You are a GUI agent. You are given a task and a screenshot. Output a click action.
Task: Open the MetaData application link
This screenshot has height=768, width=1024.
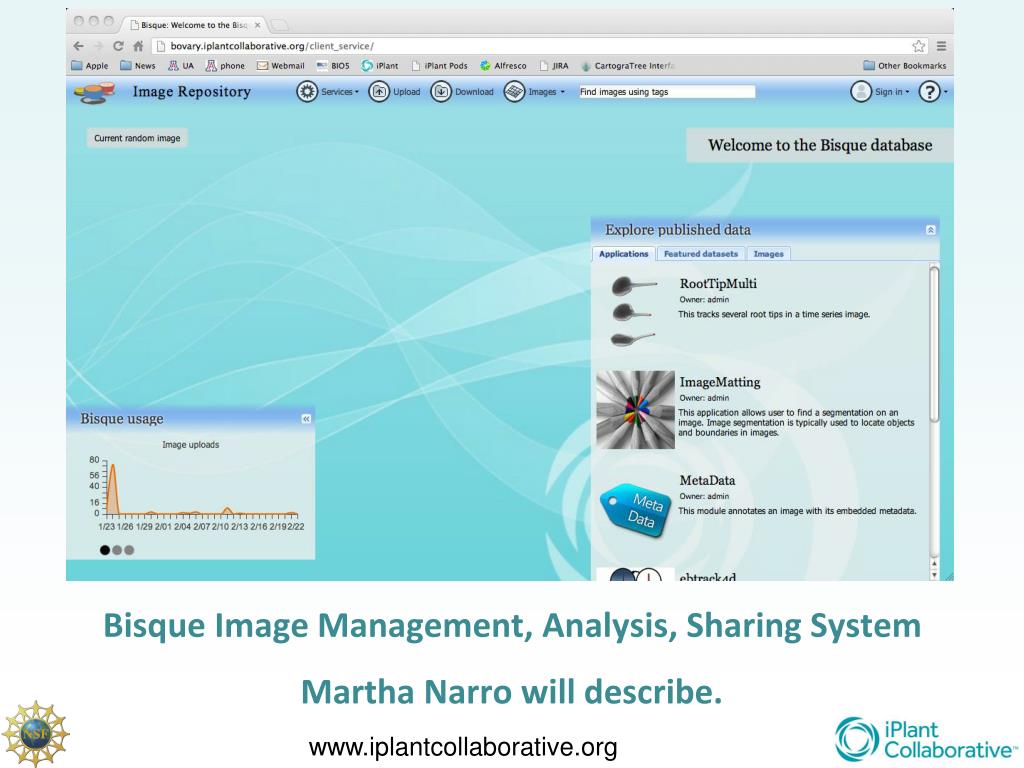pyautogui.click(x=707, y=480)
